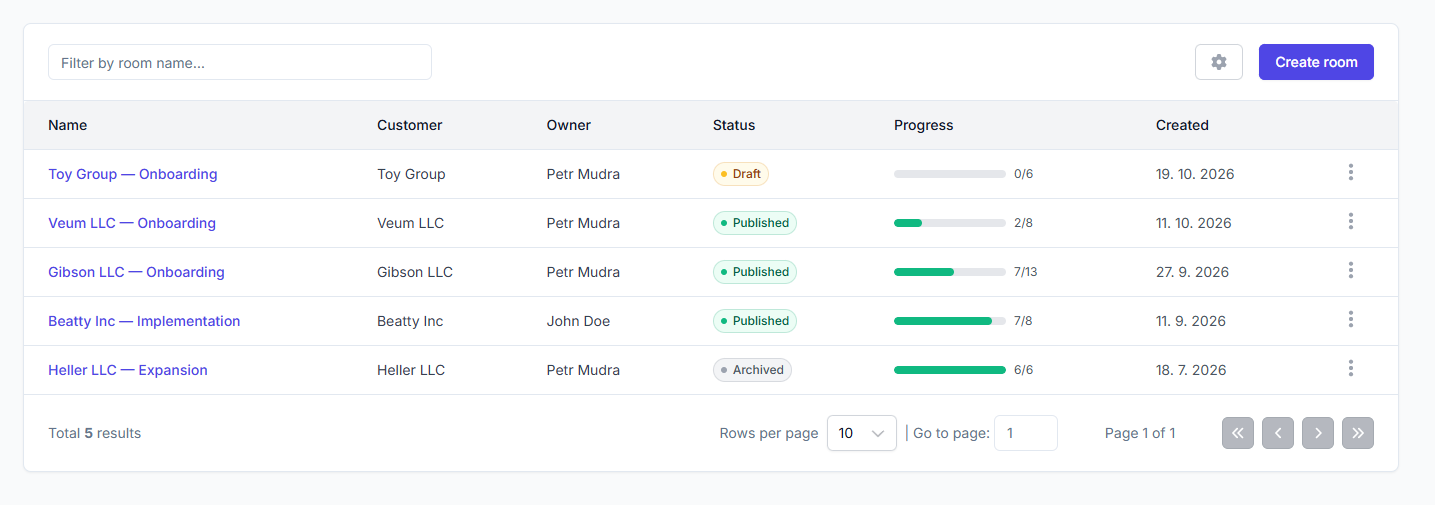The image size is (1435, 505).
Task: Go to first page with double-left arrows
Action: click(1238, 433)
